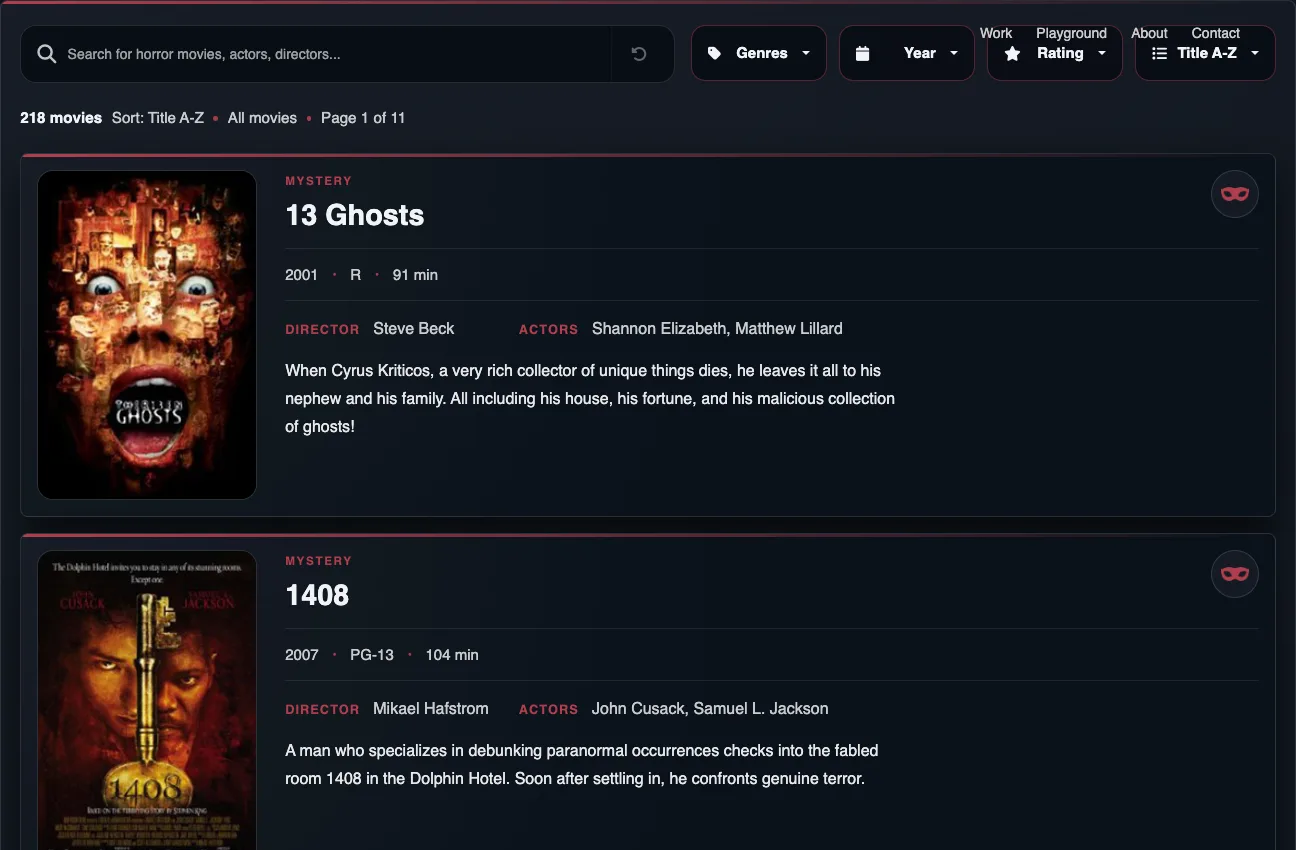Open the 13 Ghosts movie title
Screen dimensions: 1296x850
tap(355, 215)
